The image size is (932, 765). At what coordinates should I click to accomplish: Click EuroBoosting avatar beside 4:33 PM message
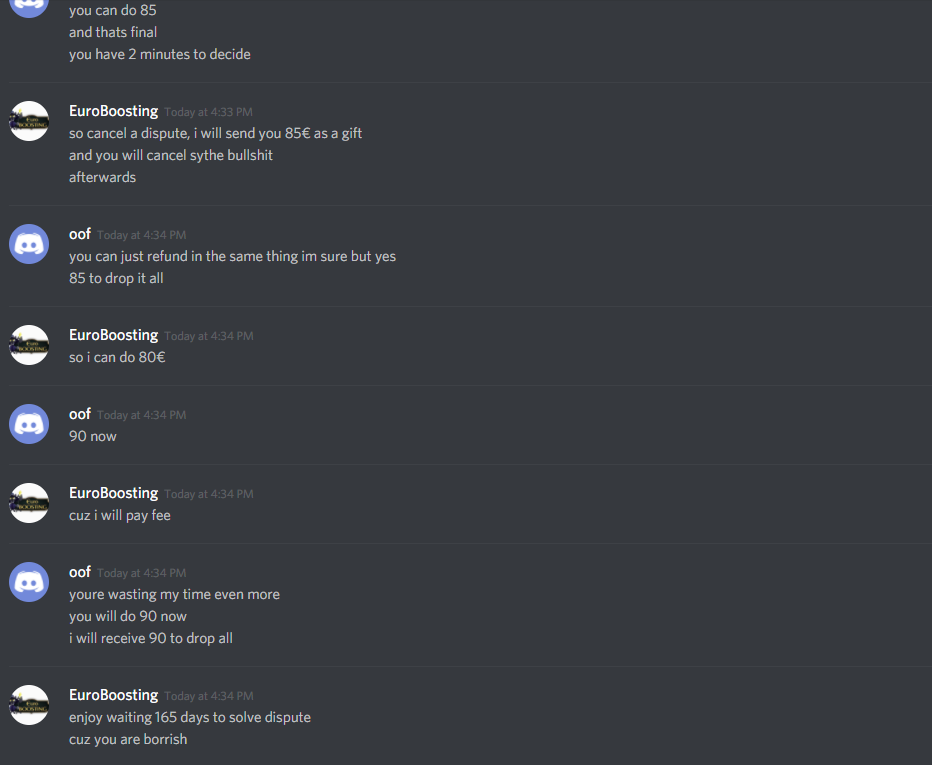[x=29, y=121]
